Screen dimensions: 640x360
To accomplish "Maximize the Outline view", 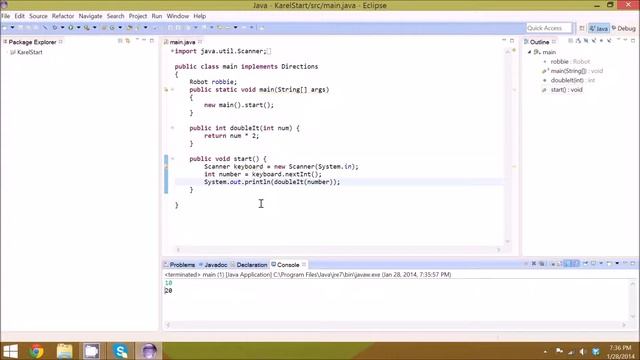I will pos(633,41).
